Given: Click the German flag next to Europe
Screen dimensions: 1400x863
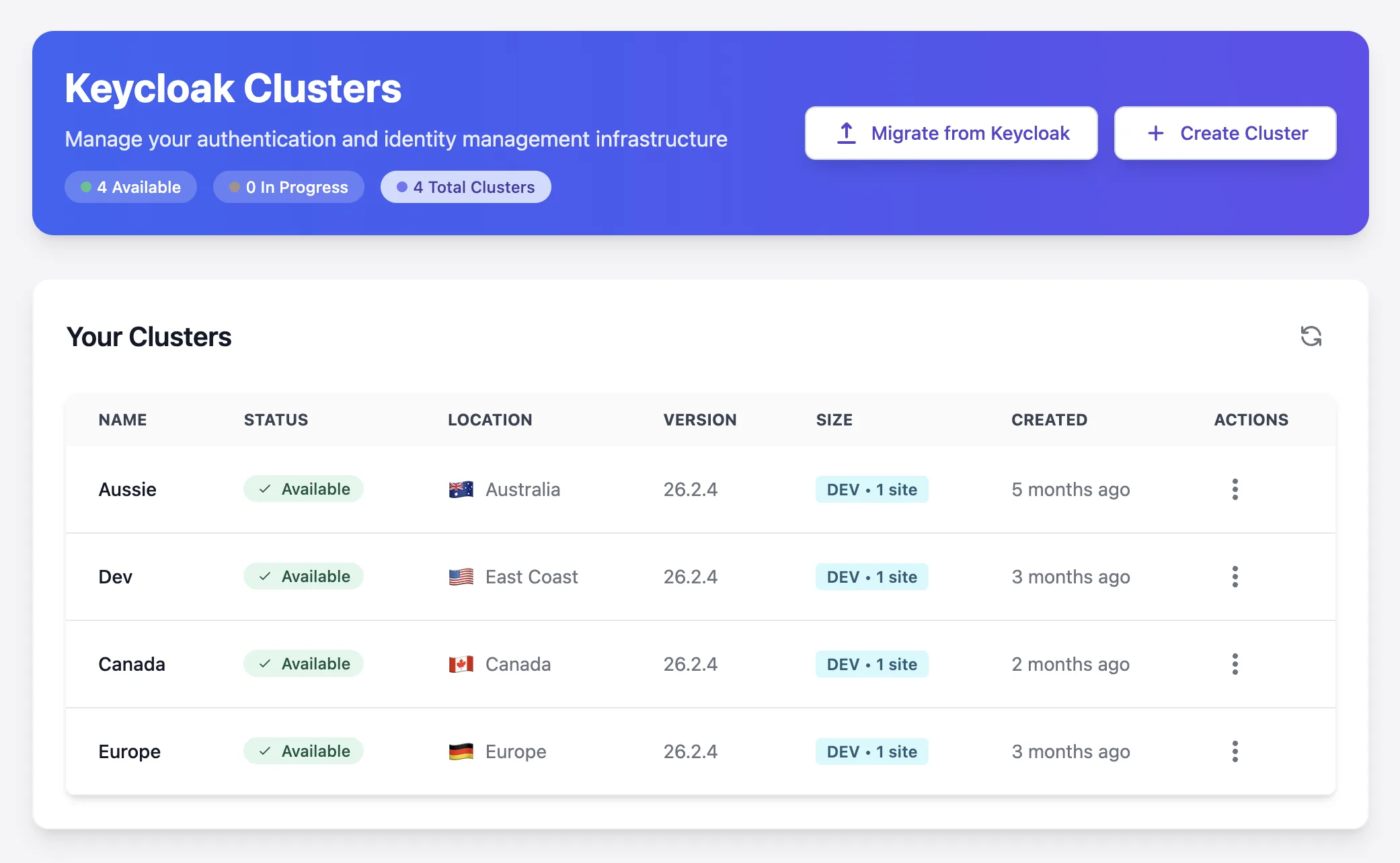Looking at the screenshot, I should click(x=460, y=751).
